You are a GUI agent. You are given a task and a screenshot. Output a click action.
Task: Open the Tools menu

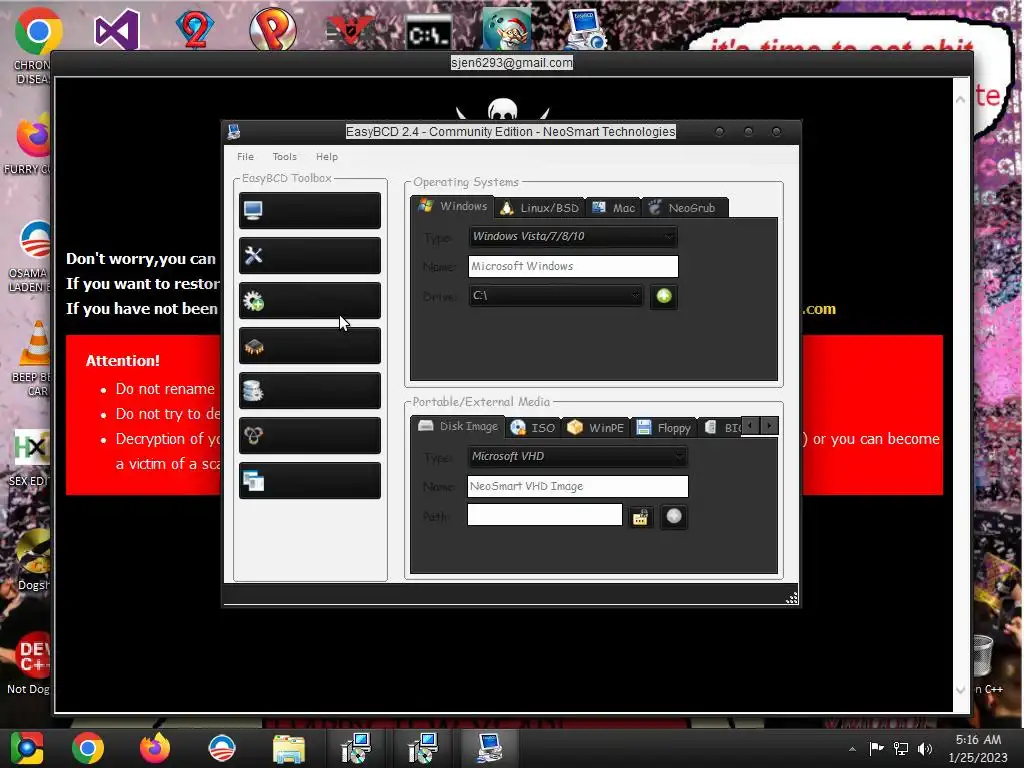285,157
